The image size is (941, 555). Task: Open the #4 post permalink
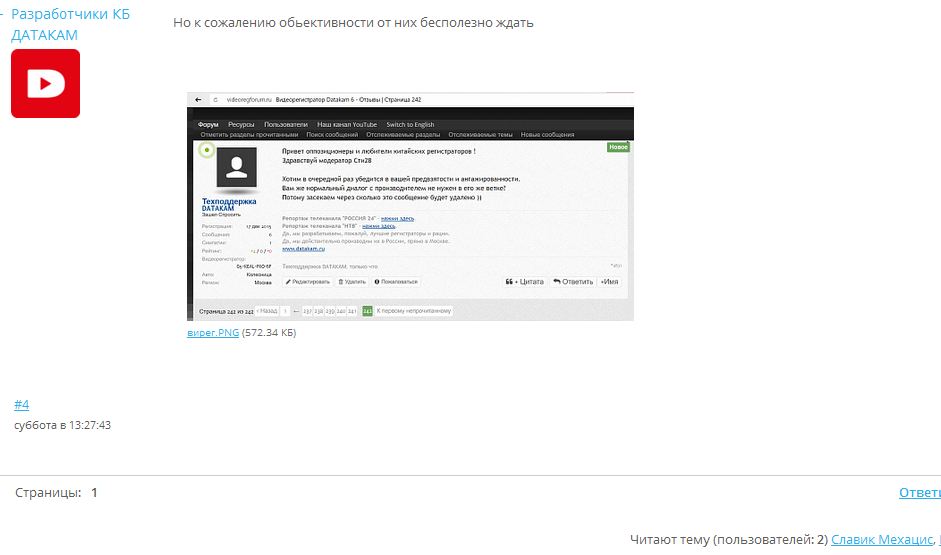(x=22, y=404)
